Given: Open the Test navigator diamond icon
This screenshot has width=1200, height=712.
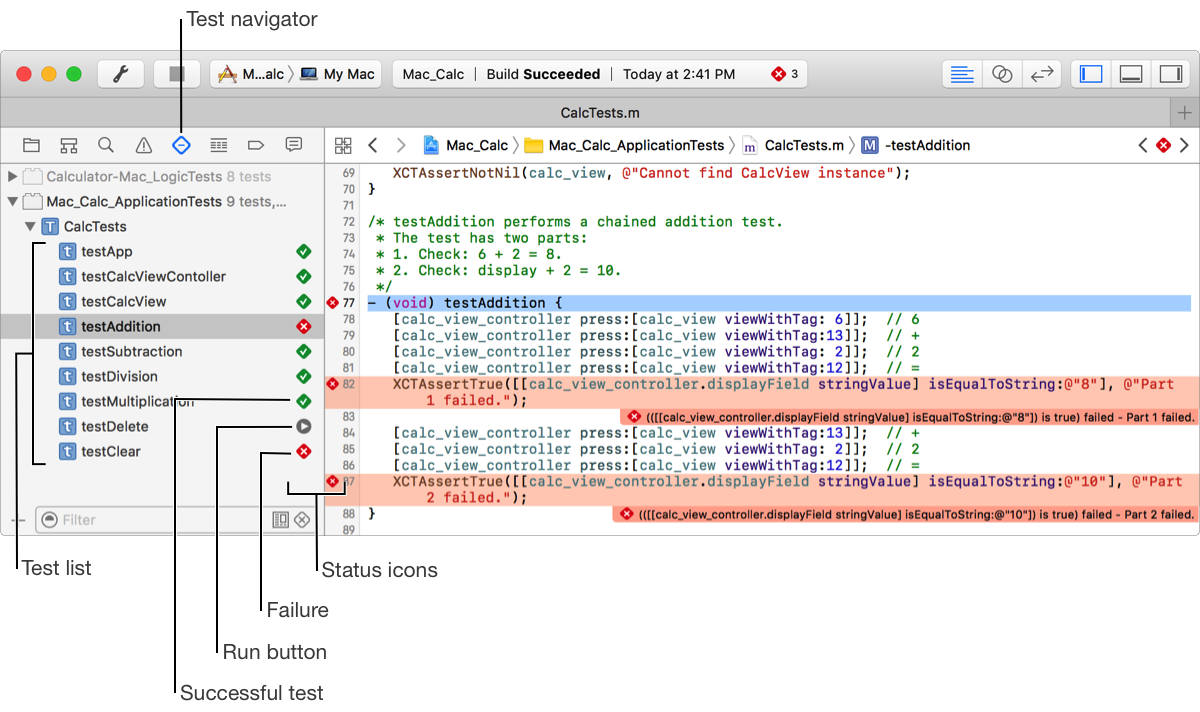Looking at the screenshot, I should tap(181, 145).
